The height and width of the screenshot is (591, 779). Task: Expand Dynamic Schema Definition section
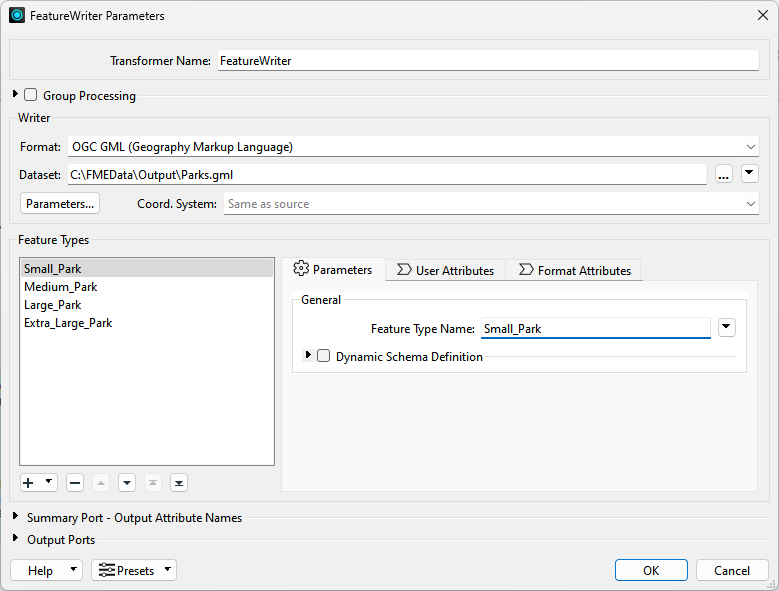[x=308, y=355]
